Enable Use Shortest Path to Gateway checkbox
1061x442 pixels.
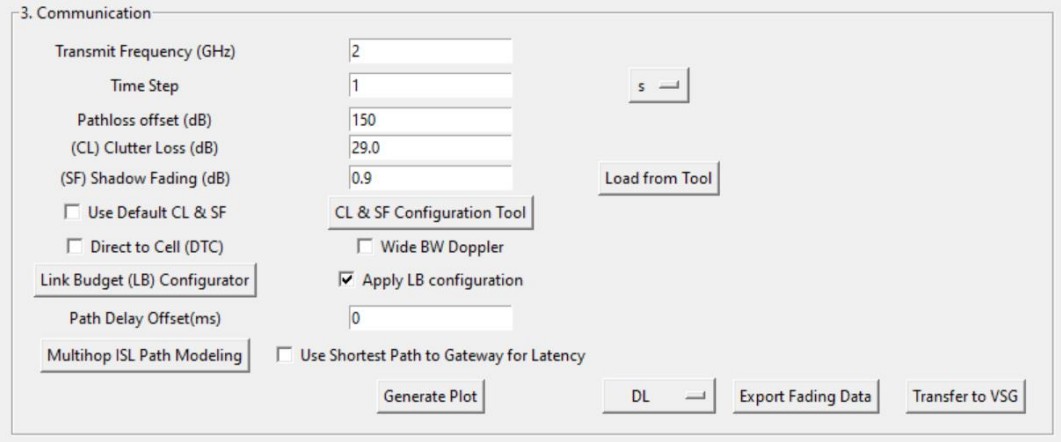pyautogui.click(x=285, y=355)
